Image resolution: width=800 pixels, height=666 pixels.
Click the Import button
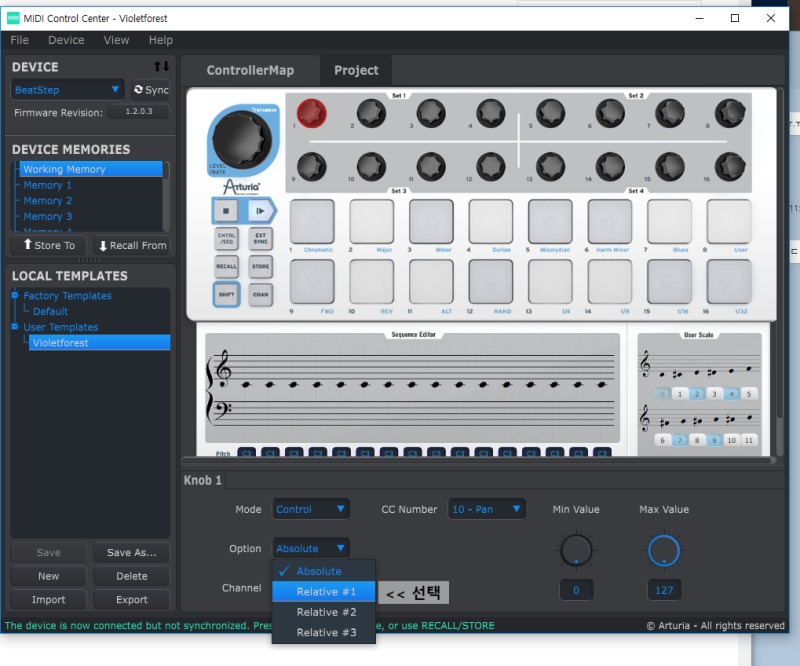(48, 599)
